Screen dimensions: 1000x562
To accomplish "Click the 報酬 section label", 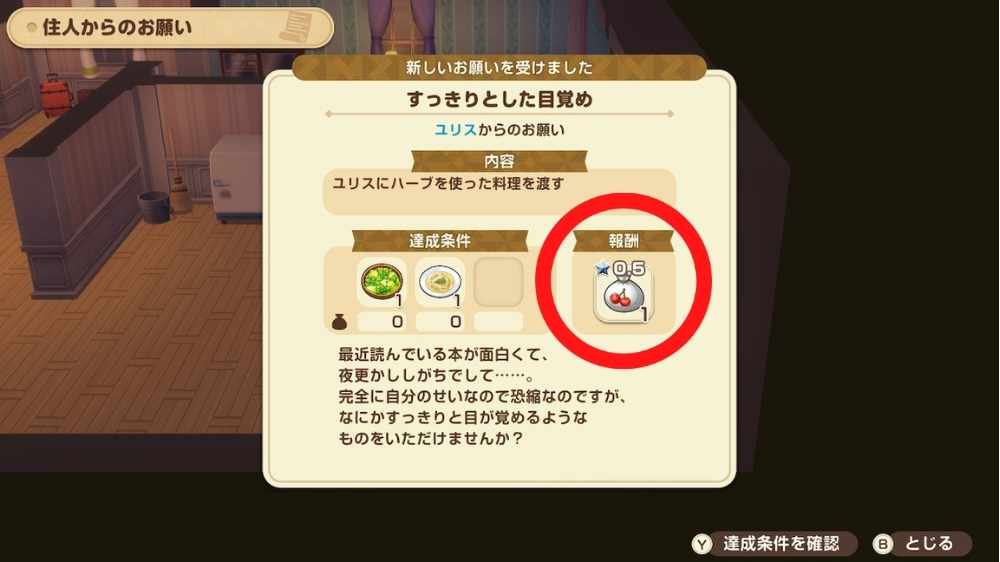I will [623, 241].
